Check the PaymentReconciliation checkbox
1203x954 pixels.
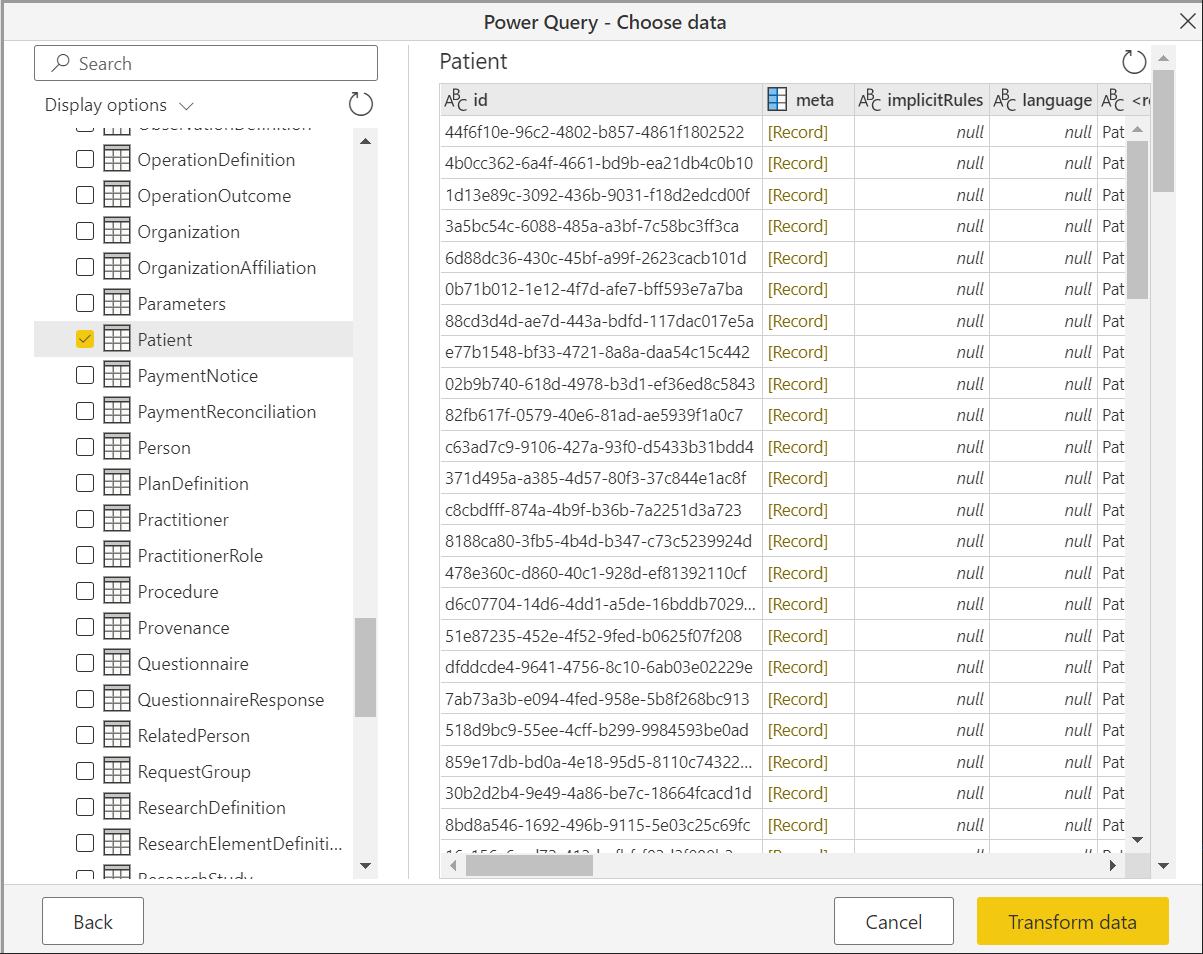pos(85,411)
